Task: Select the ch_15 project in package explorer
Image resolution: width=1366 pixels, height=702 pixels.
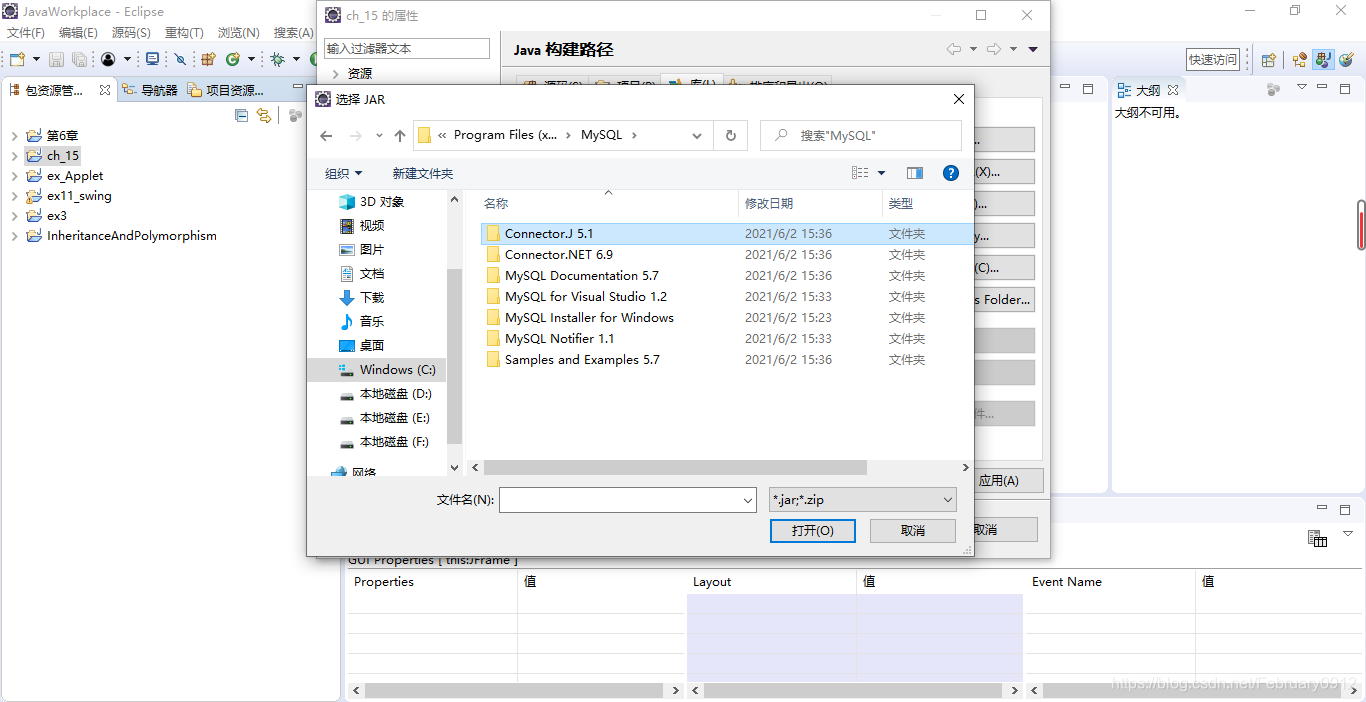Action: click(62, 156)
